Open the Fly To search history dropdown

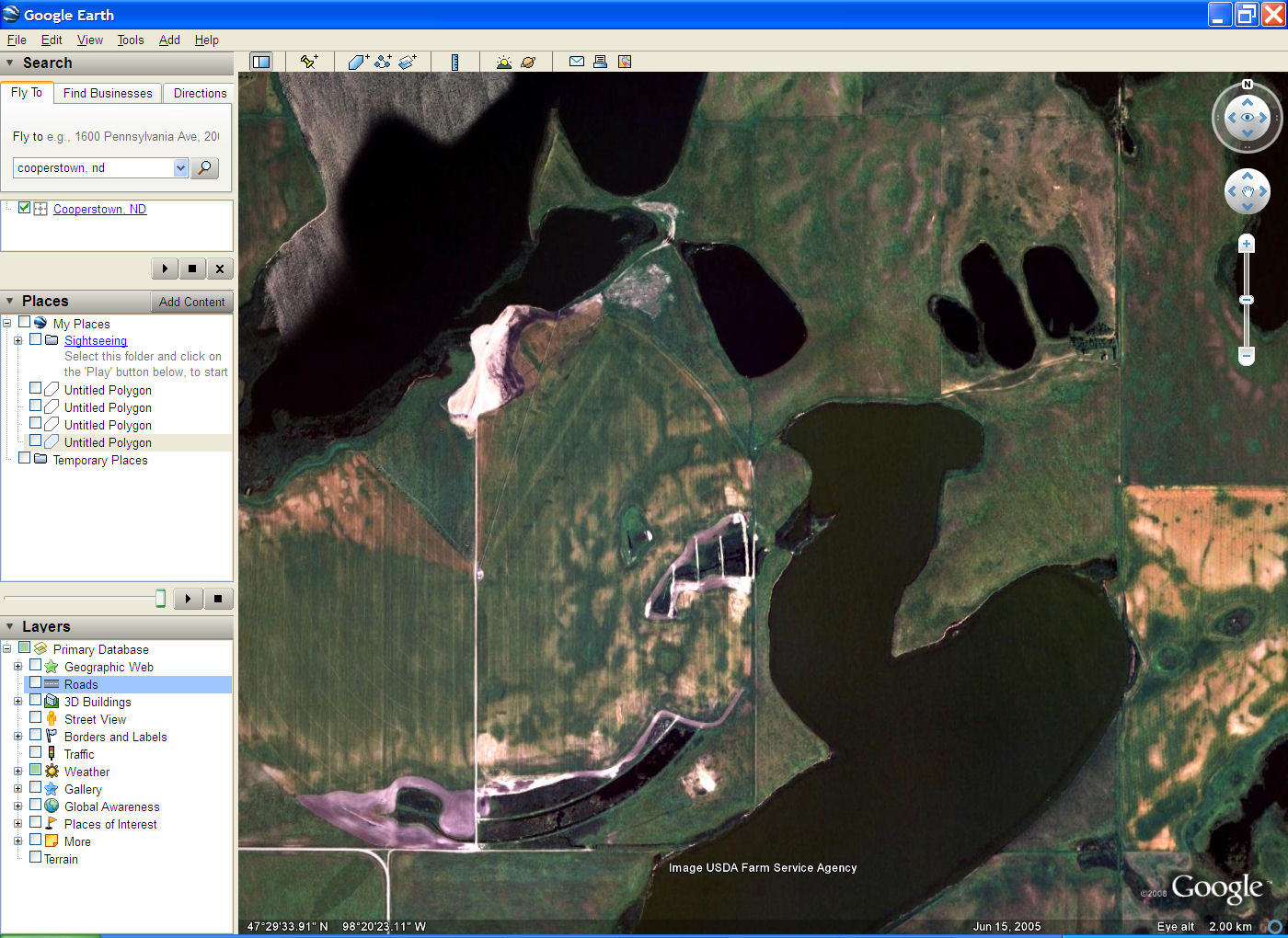coord(180,167)
